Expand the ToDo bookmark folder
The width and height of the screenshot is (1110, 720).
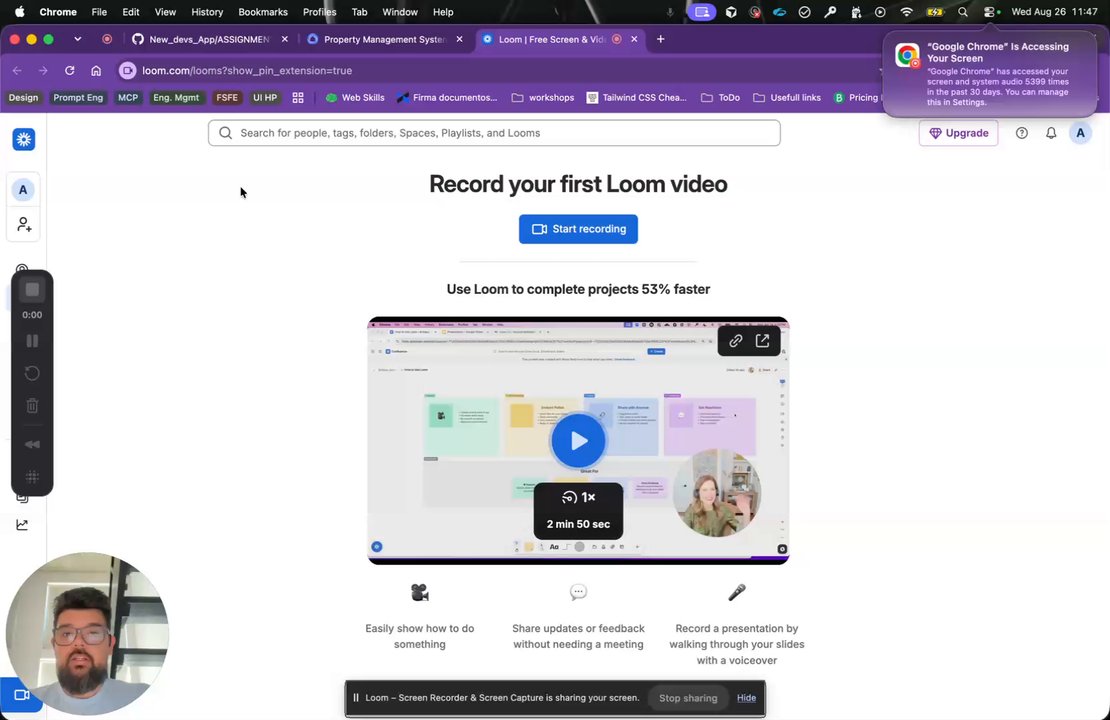[x=721, y=98]
